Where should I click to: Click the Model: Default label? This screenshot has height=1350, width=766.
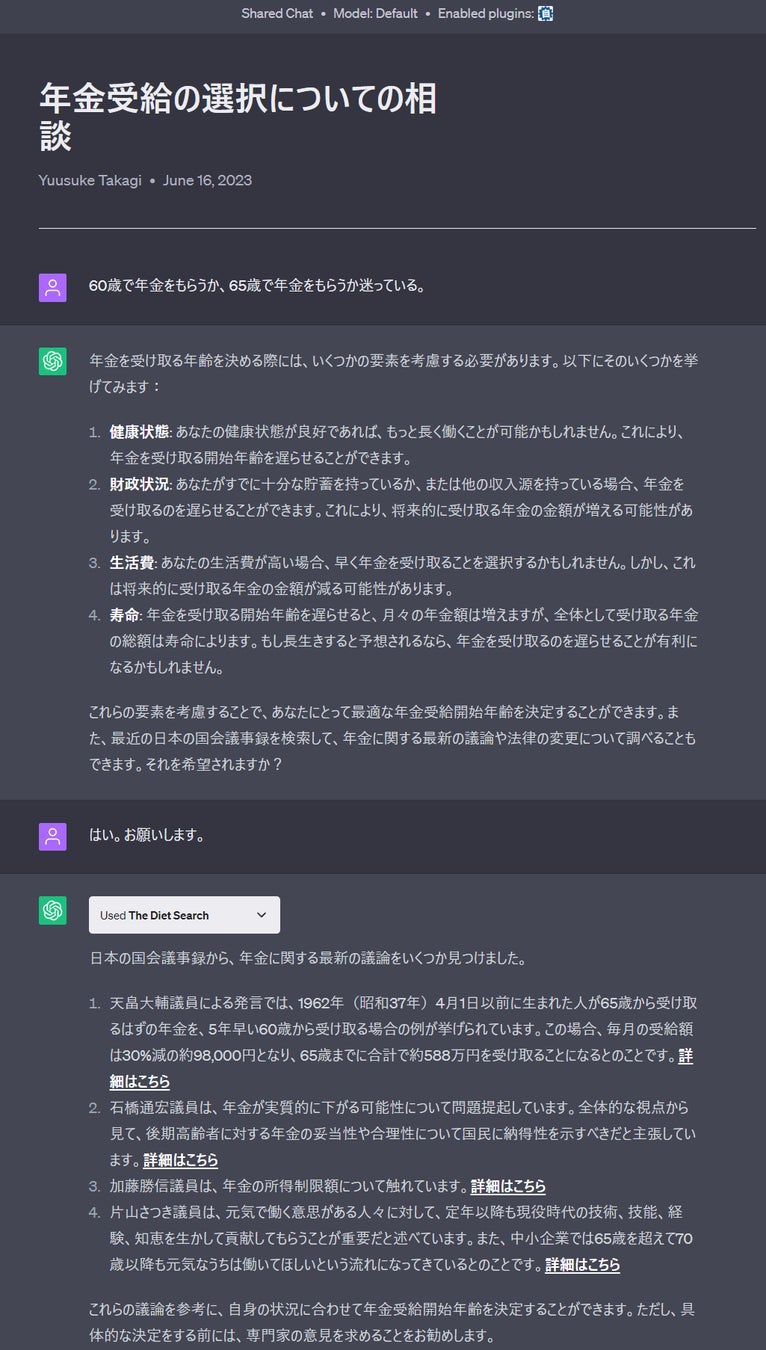376,14
